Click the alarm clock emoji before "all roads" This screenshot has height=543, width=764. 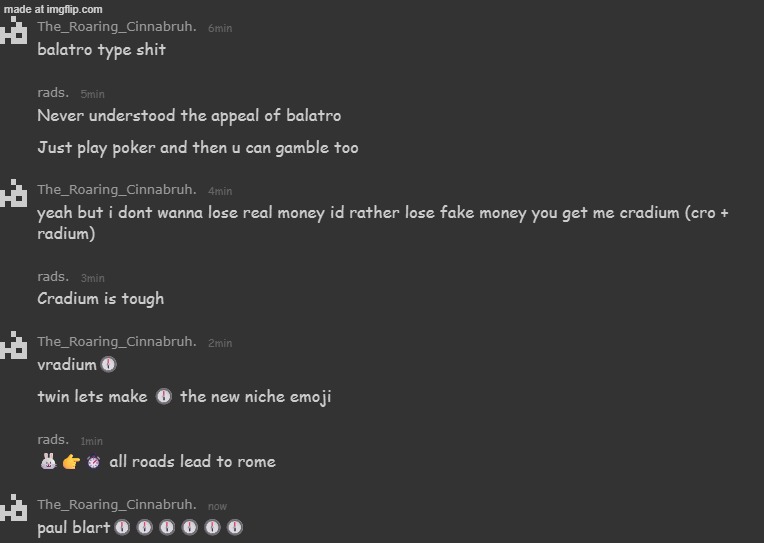[94, 462]
